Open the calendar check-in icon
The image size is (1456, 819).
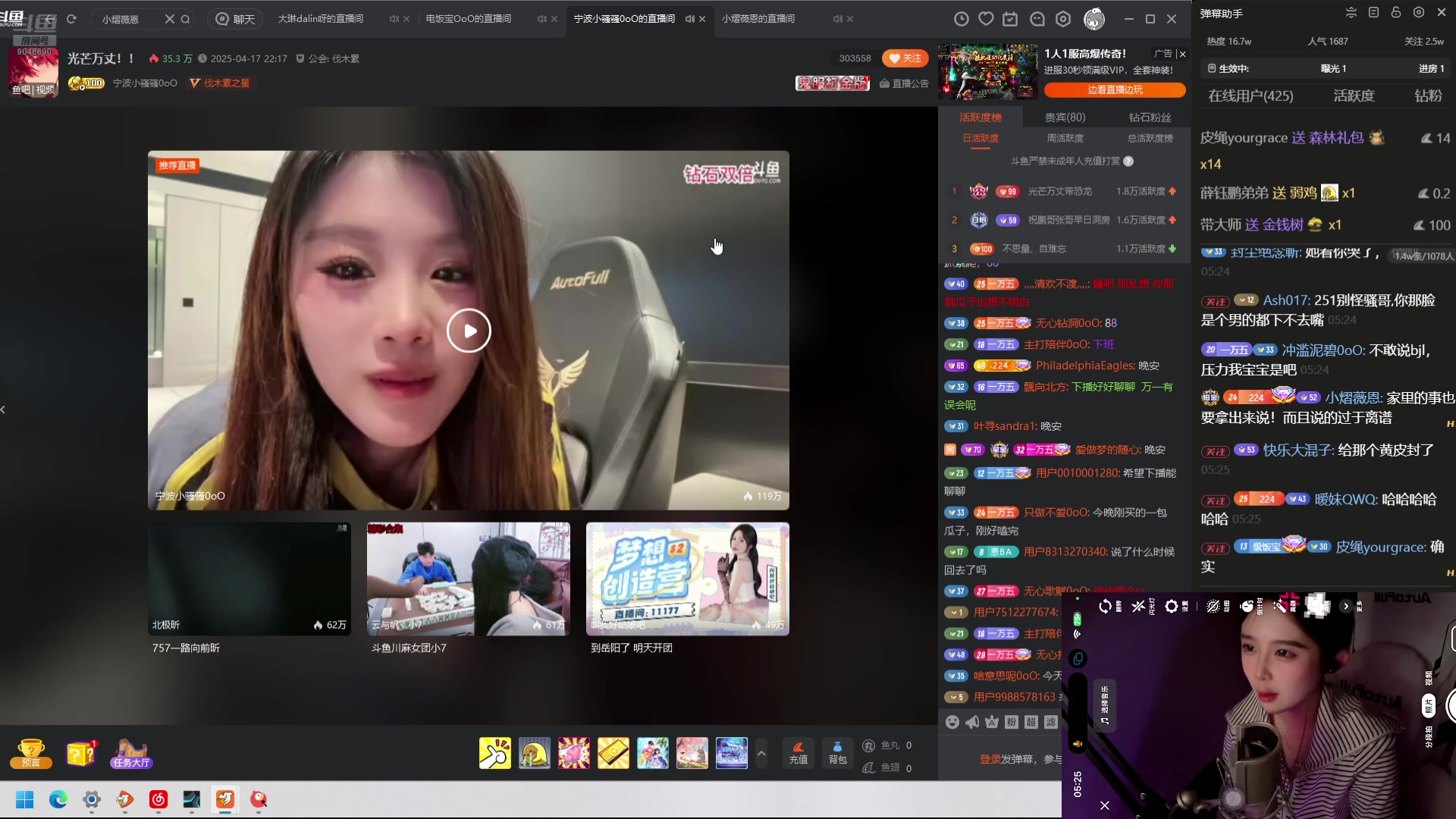[x=1011, y=19]
